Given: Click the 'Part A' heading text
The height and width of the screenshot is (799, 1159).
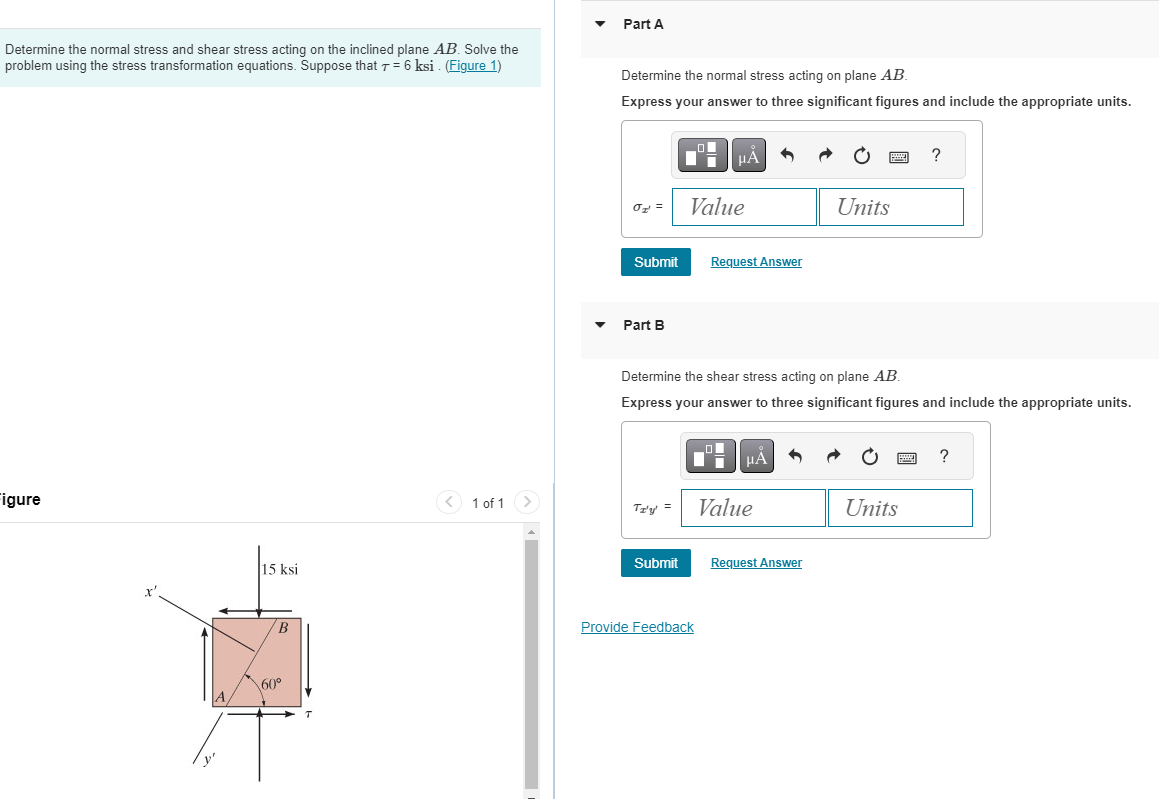Looking at the screenshot, I should coord(643,24).
